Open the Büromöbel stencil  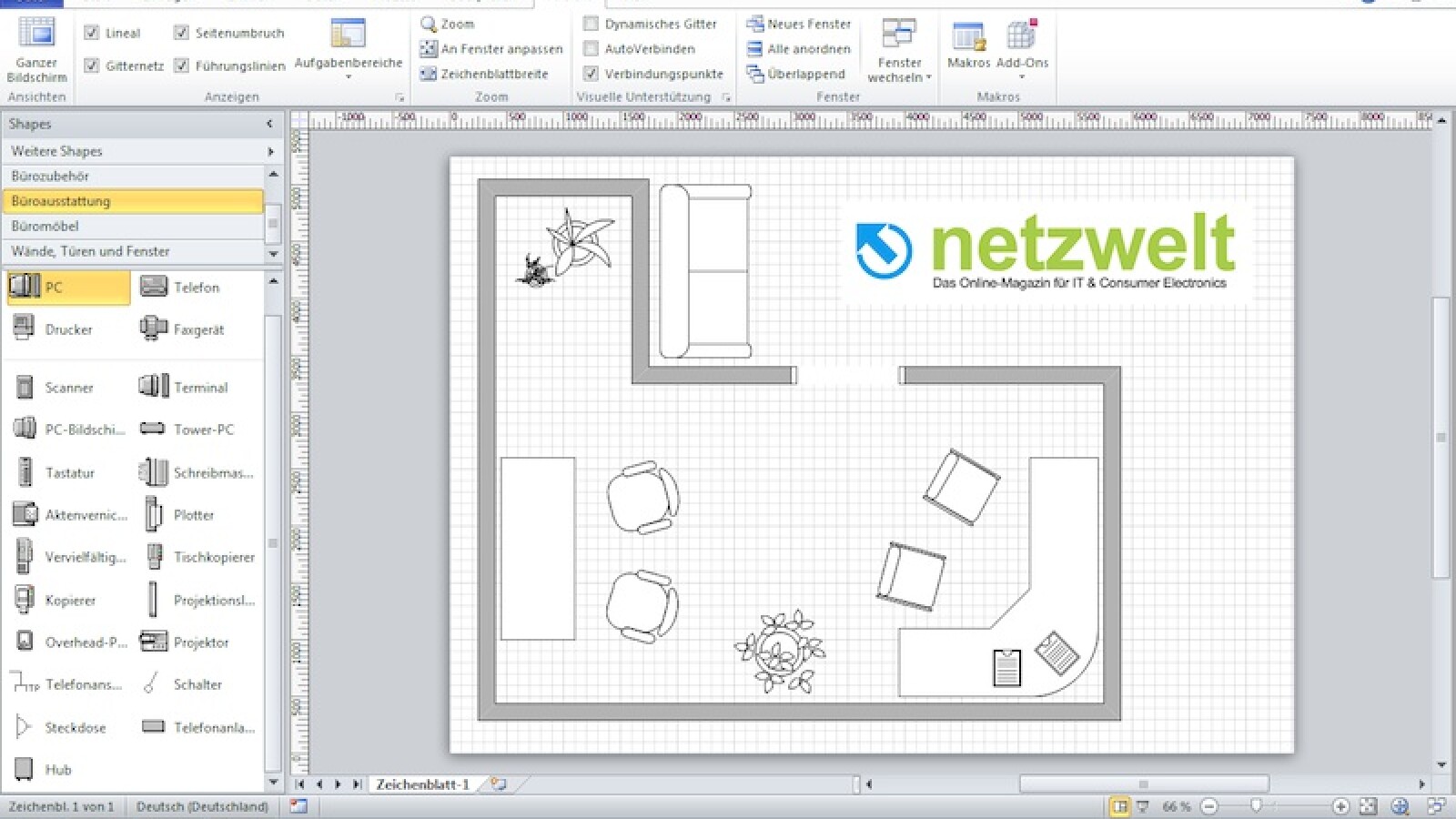pos(134,226)
